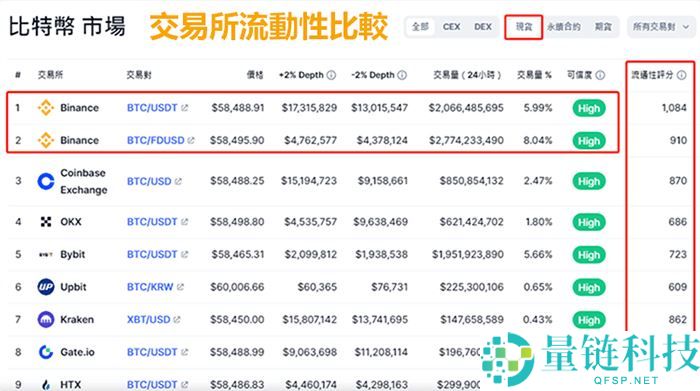
Task: Open the info icon next to +2% Depth
Action: [331, 75]
